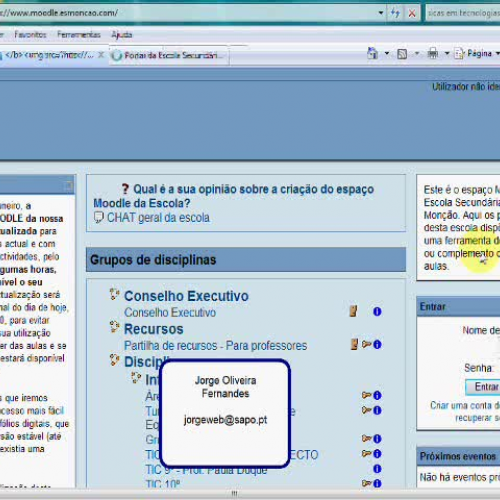The height and width of the screenshot is (500, 500).
Task: Open the Home page toolbar icon
Action: (372, 53)
